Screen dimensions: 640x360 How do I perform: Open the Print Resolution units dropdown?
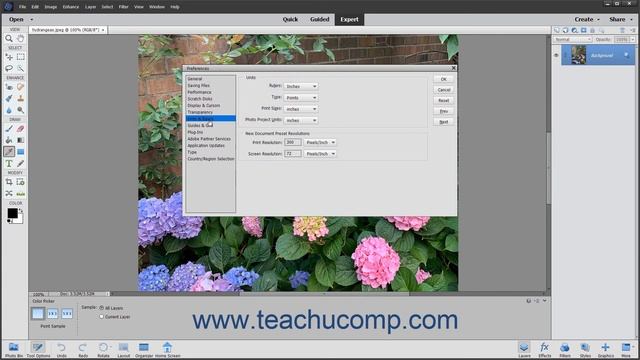click(320, 142)
